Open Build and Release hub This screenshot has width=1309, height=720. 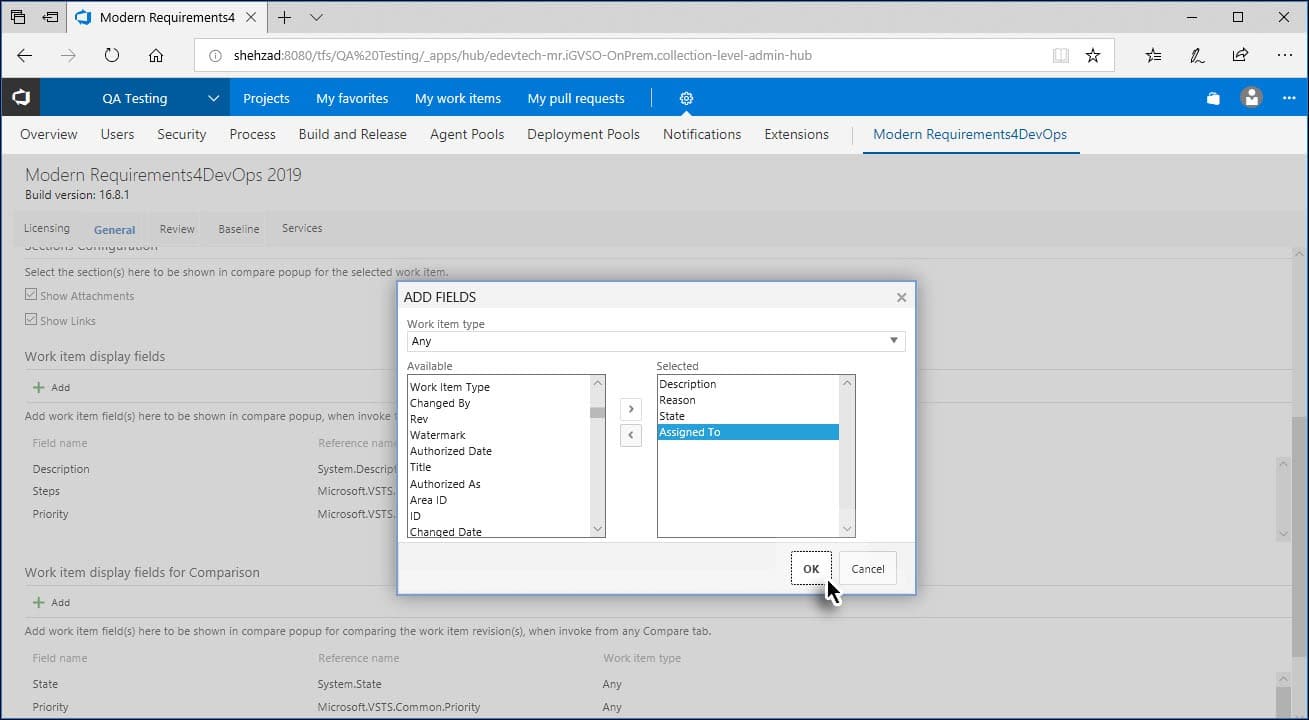click(x=352, y=134)
